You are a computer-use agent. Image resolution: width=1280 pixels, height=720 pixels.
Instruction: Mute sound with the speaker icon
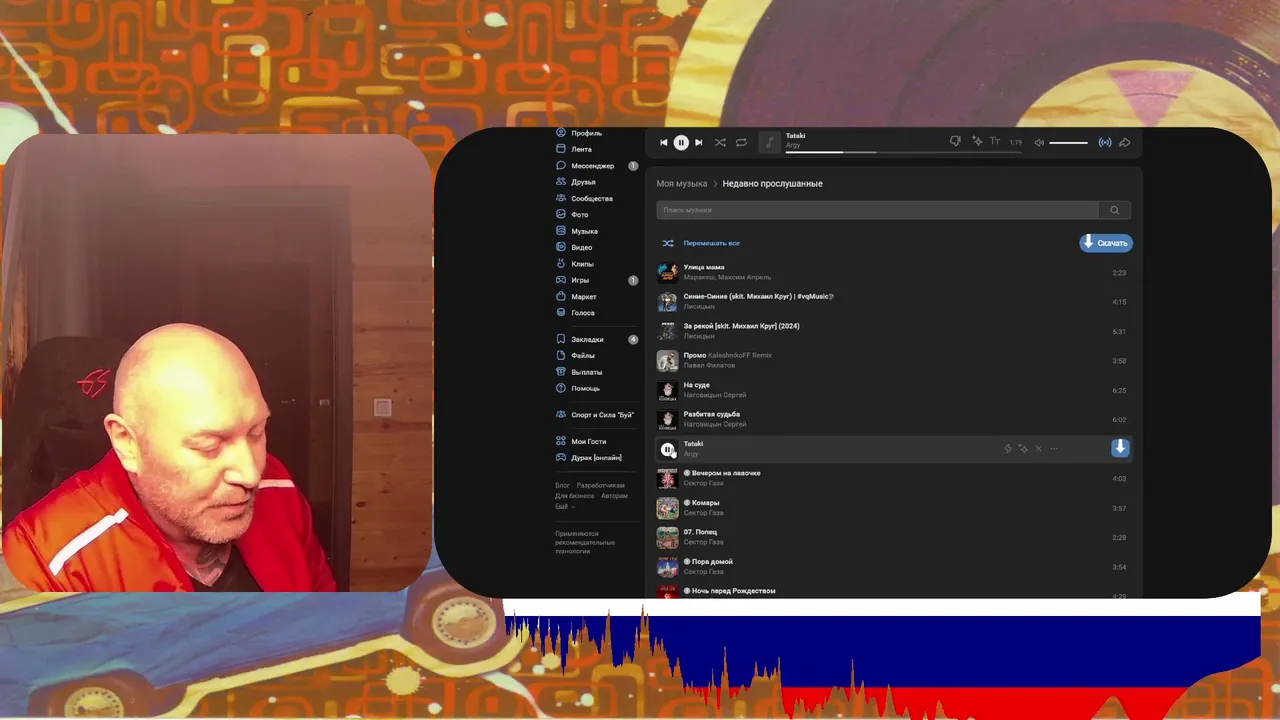tap(1039, 142)
